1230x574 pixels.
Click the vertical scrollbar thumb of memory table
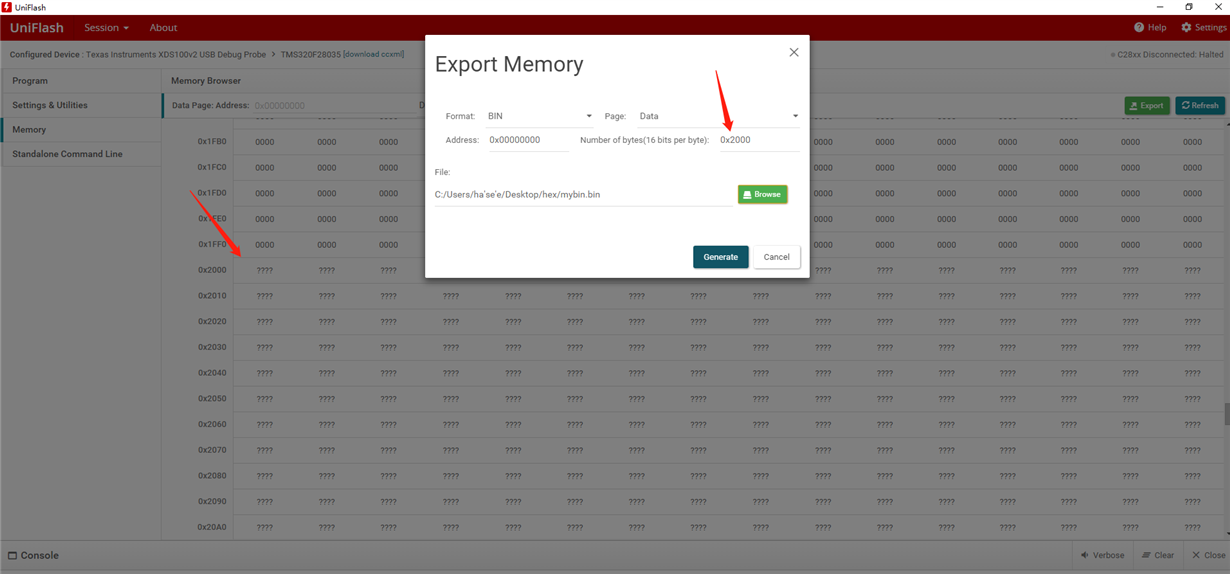(1227, 414)
